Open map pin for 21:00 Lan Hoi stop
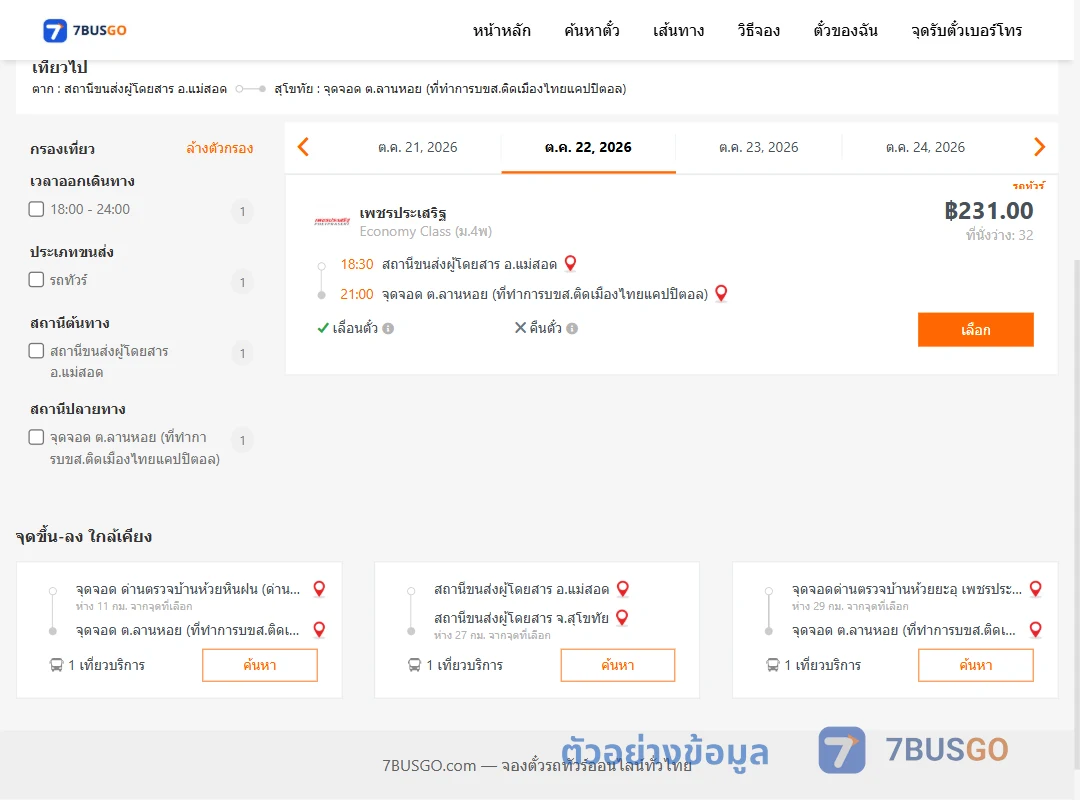1080x800 pixels. 721,294
